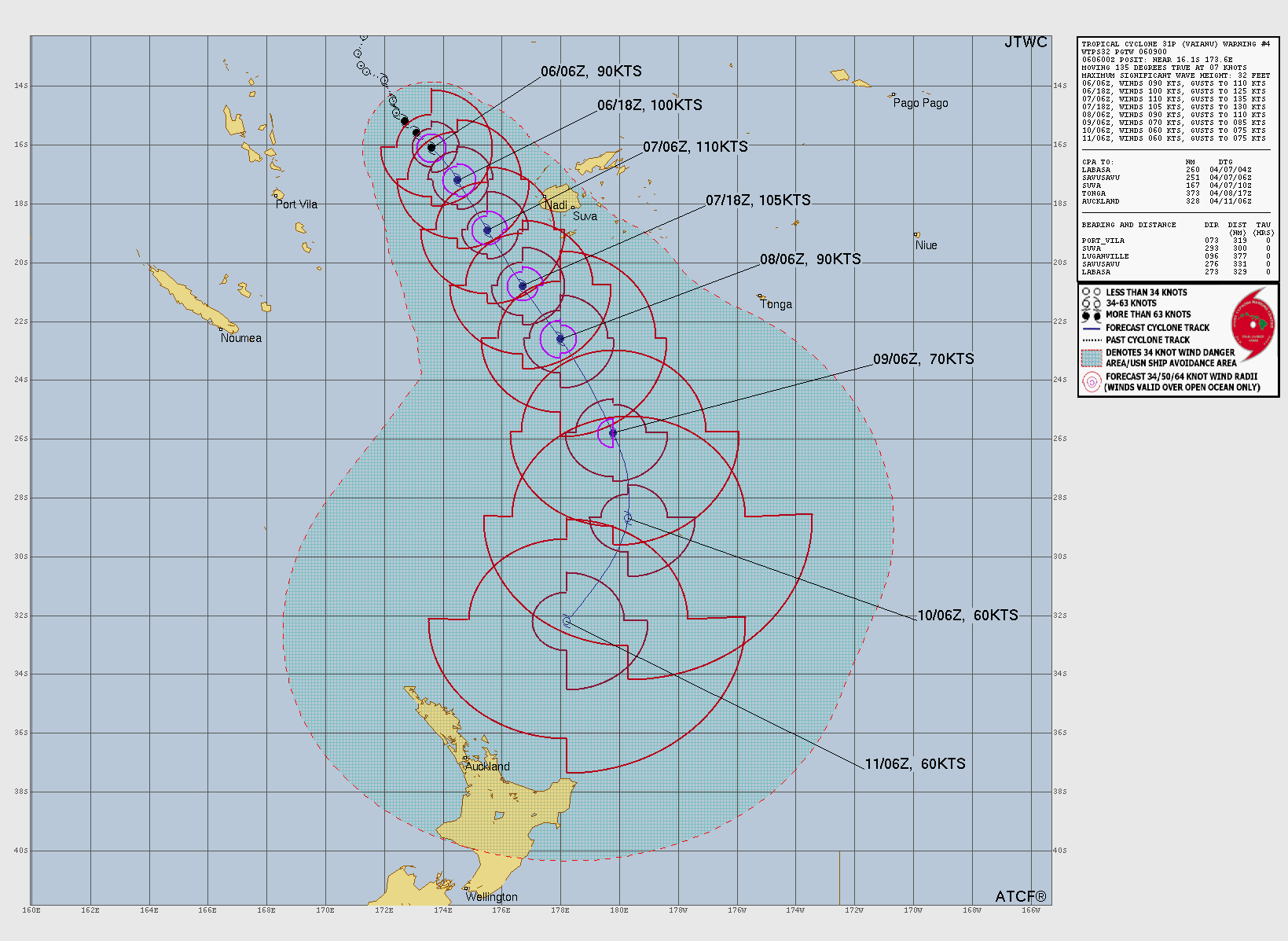Click the ATCF® label at bottom right
The height and width of the screenshot is (941, 1288).
tap(1020, 897)
